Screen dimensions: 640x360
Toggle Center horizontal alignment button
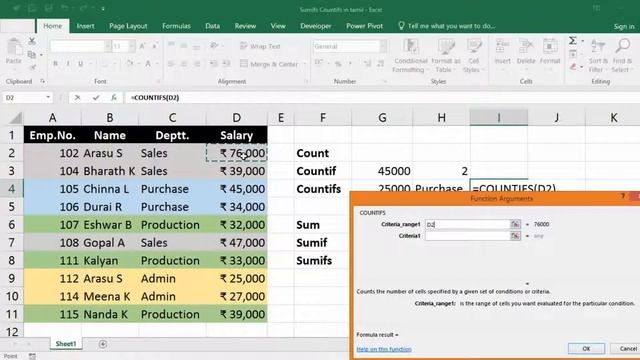(x=184, y=64)
